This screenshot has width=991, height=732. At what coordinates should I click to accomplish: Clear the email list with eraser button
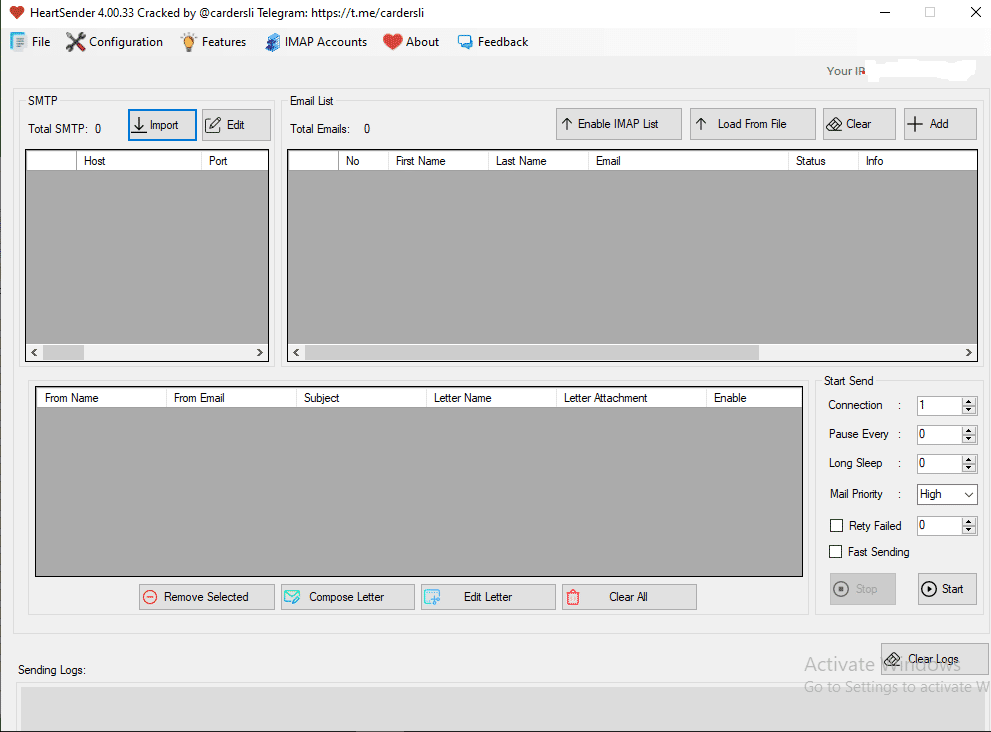(x=859, y=124)
